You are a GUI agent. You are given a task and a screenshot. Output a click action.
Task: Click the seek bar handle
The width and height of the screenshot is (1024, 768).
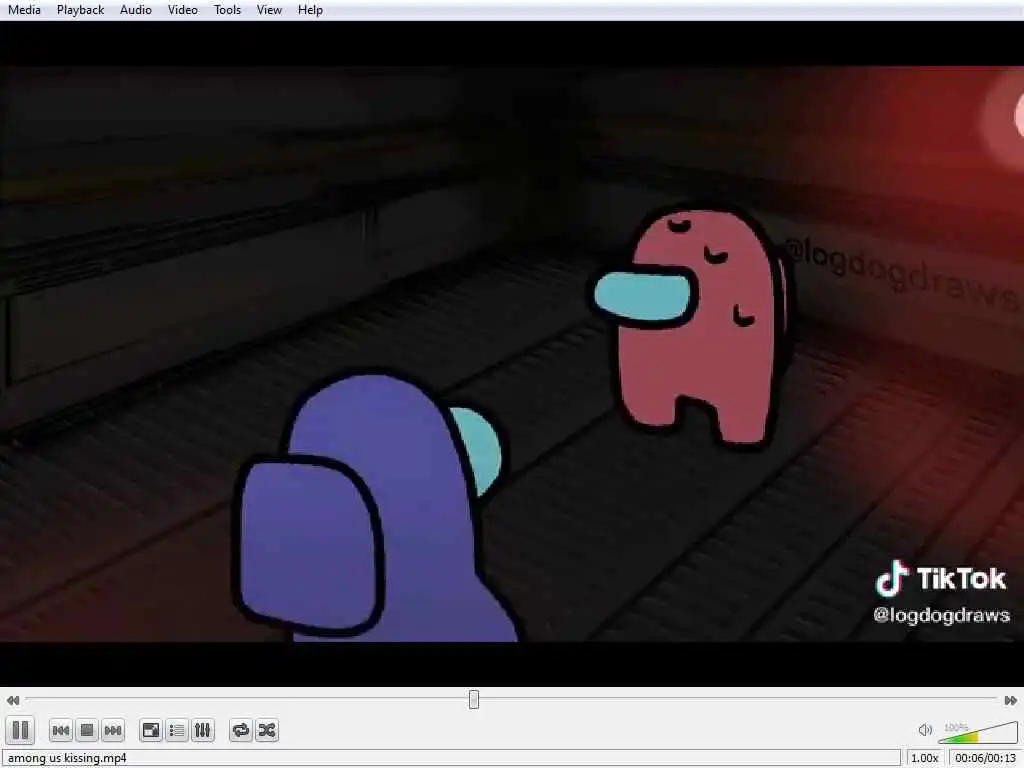(474, 699)
